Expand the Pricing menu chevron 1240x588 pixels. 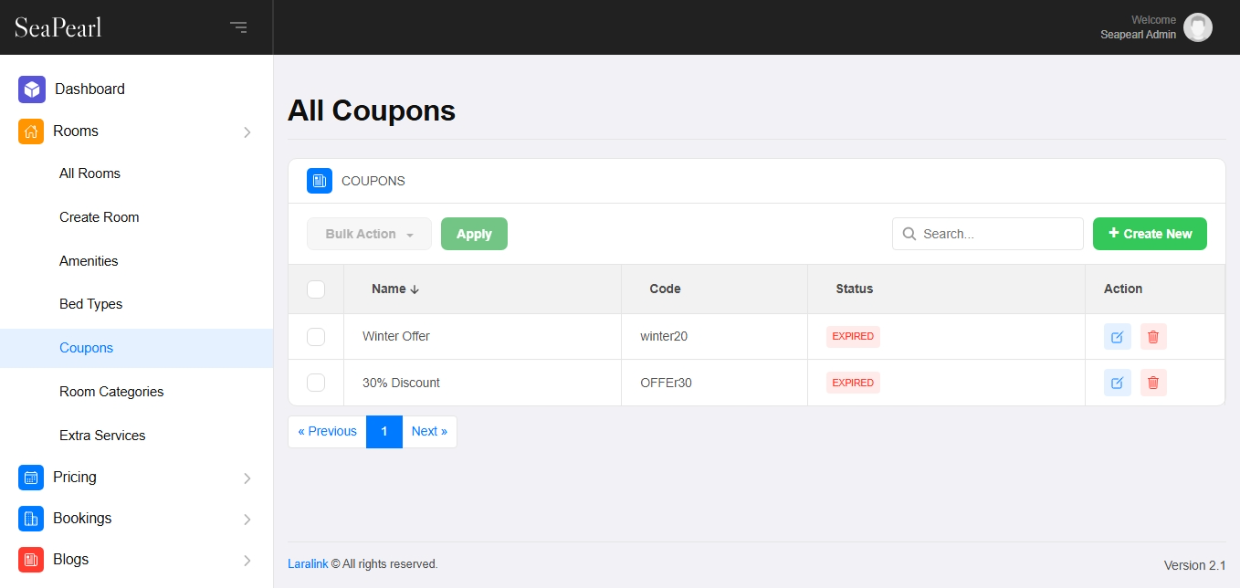tap(247, 478)
